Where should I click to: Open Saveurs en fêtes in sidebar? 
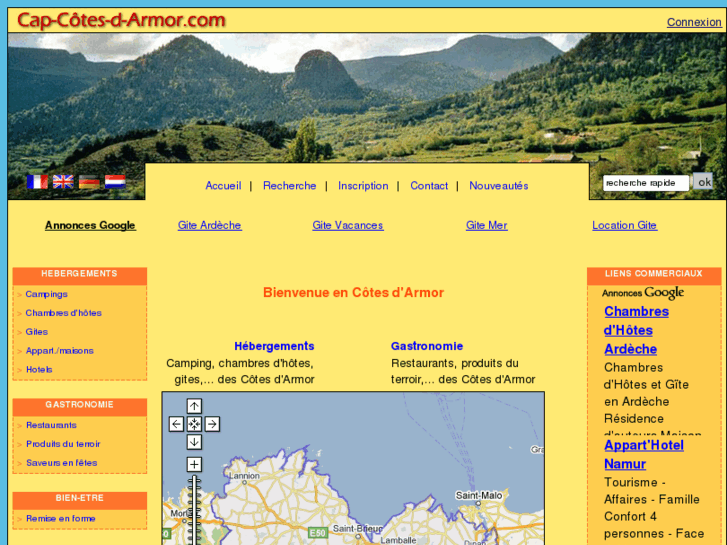coord(62,463)
